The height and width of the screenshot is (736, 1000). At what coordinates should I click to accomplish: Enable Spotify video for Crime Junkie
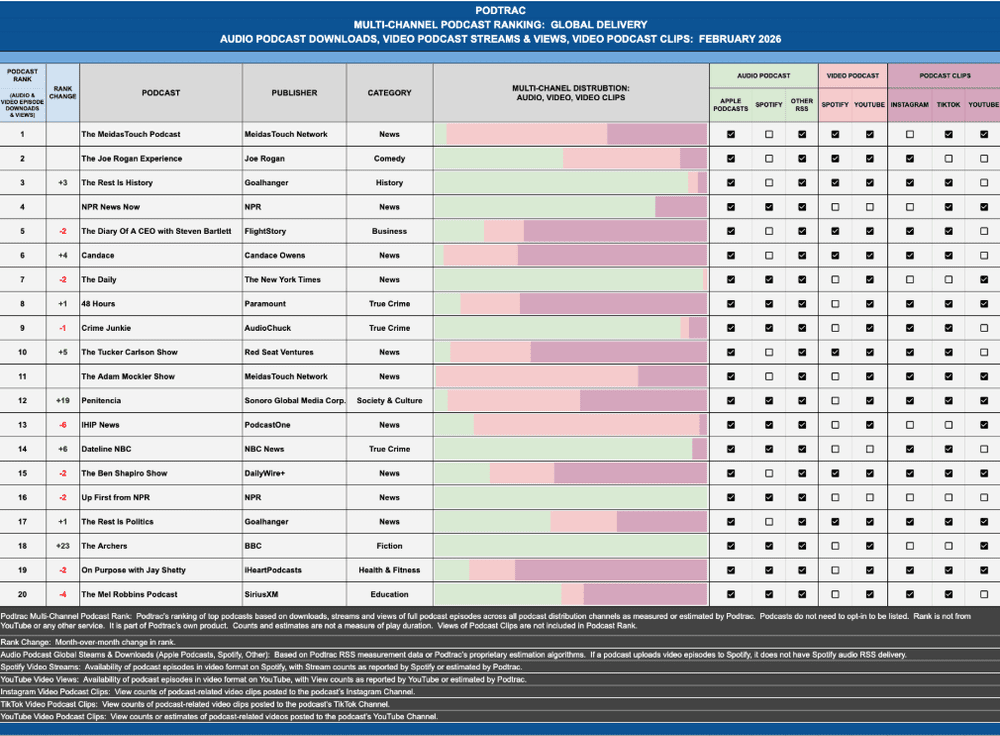(835, 327)
